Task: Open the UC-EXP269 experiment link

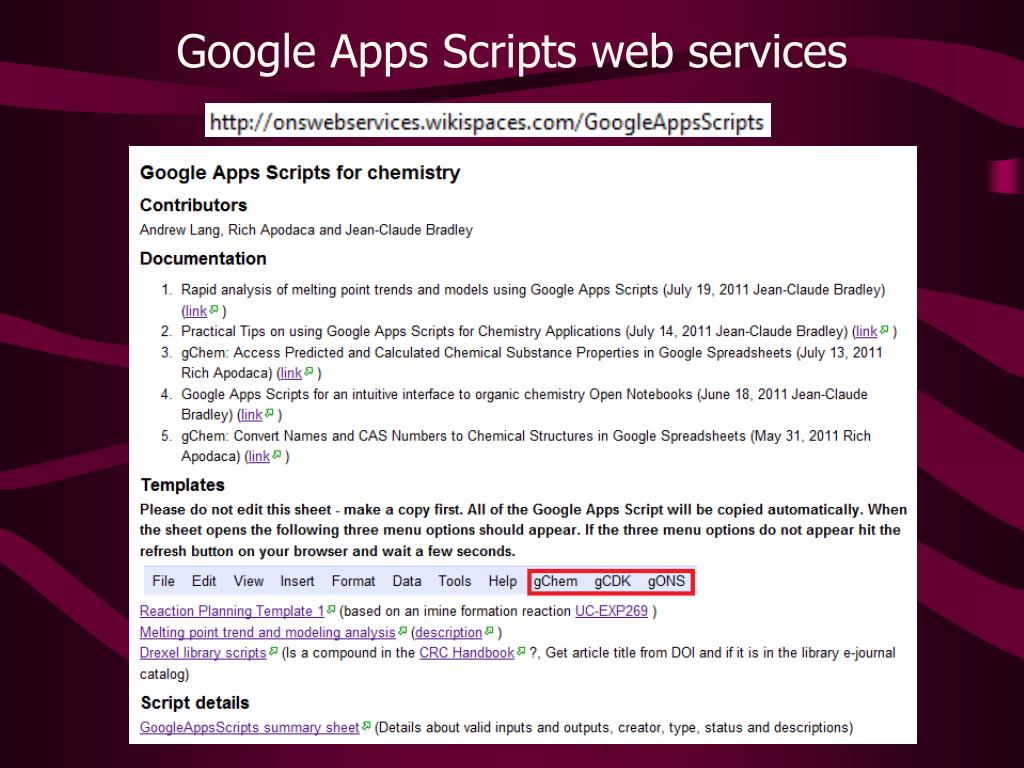Action: coord(611,611)
